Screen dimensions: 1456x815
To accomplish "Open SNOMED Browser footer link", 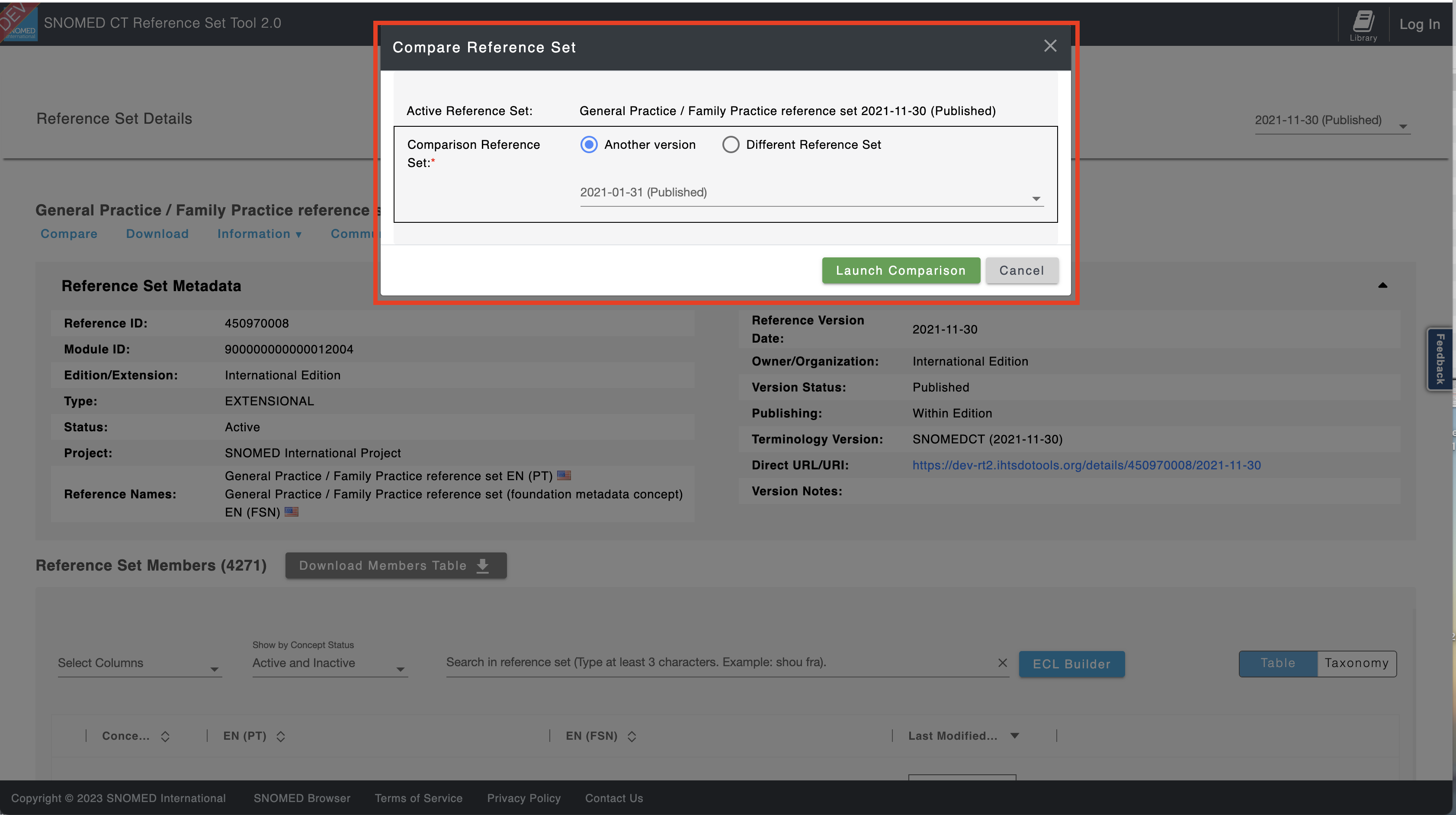I will click(302, 798).
